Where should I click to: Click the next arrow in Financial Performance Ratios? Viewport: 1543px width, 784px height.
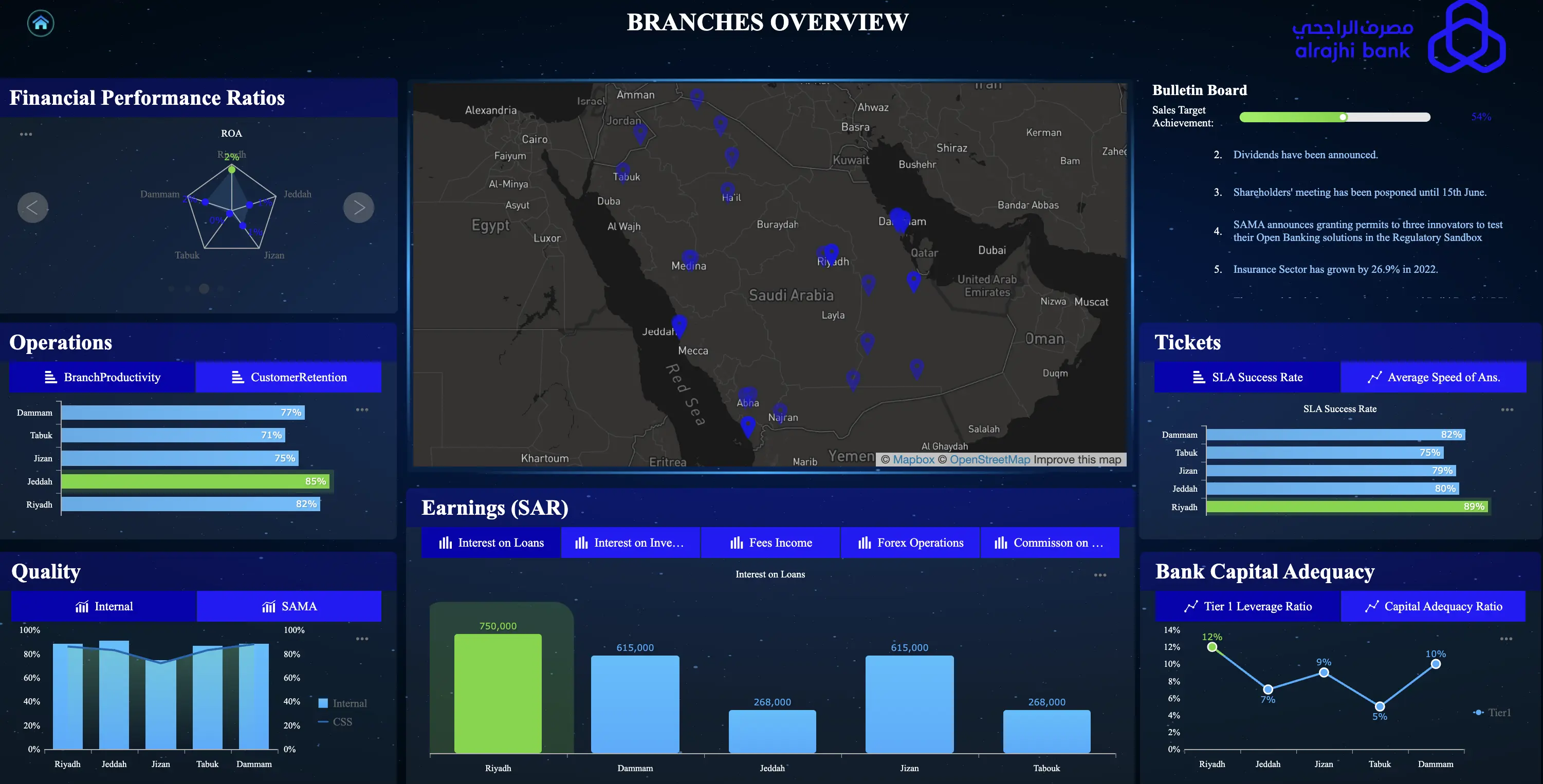[x=358, y=208]
